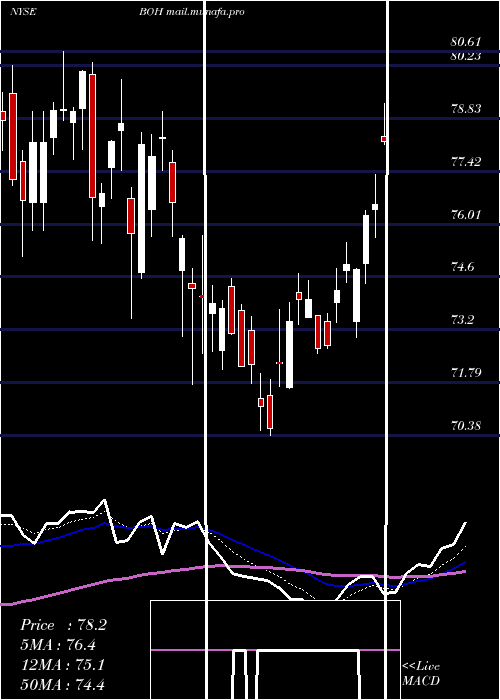Screen dimensions: 500x700
Task: Click the 50MA : 74.4 readout
Action: 63,684
